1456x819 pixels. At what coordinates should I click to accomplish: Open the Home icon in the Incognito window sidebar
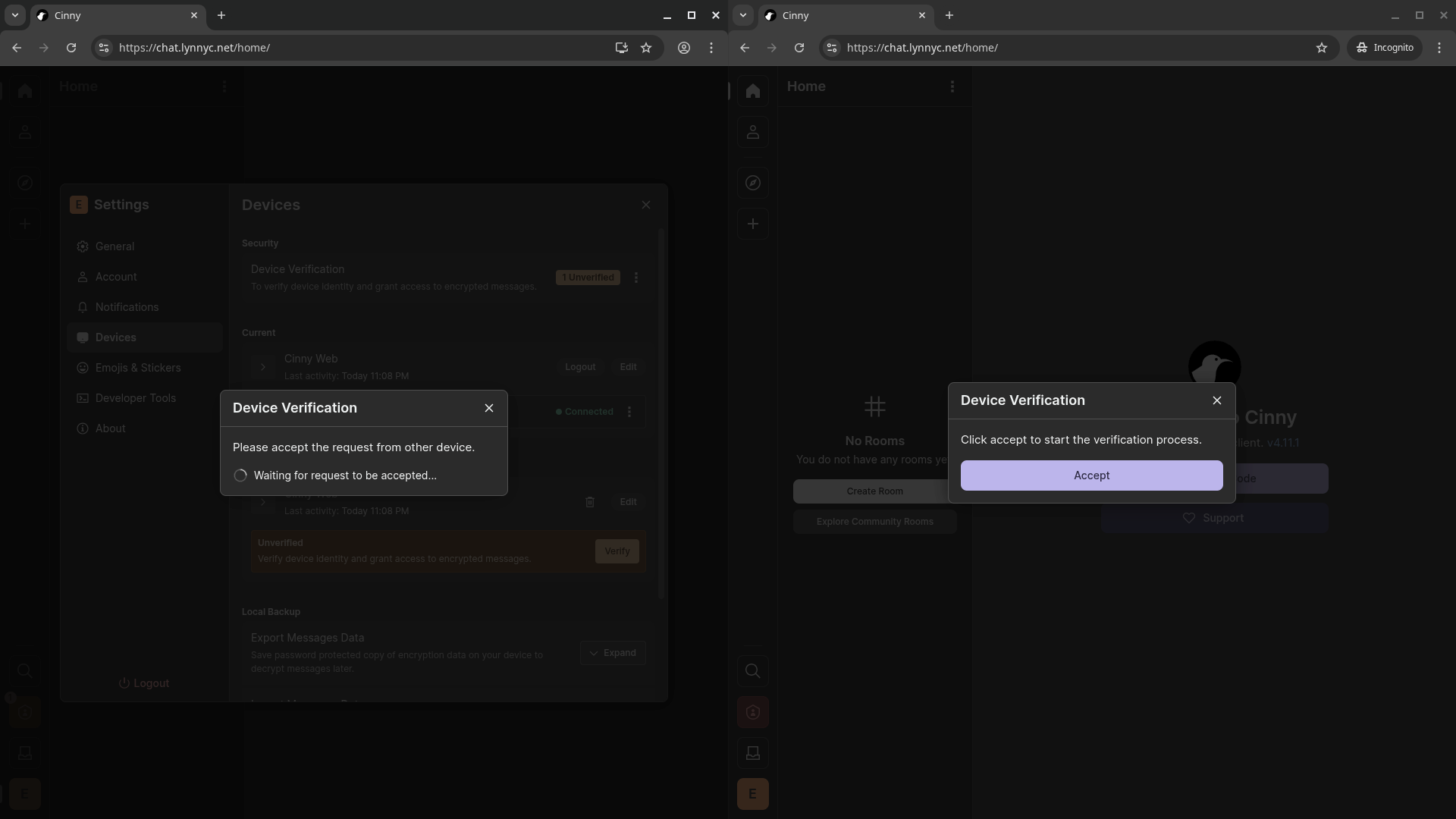(x=753, y=91)
